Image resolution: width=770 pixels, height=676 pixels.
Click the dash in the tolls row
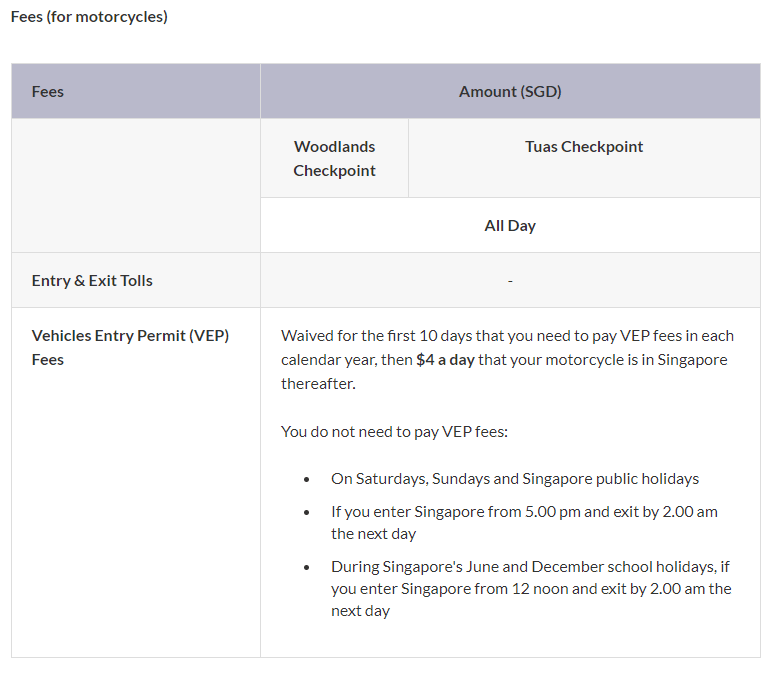[x=510, y=281]
